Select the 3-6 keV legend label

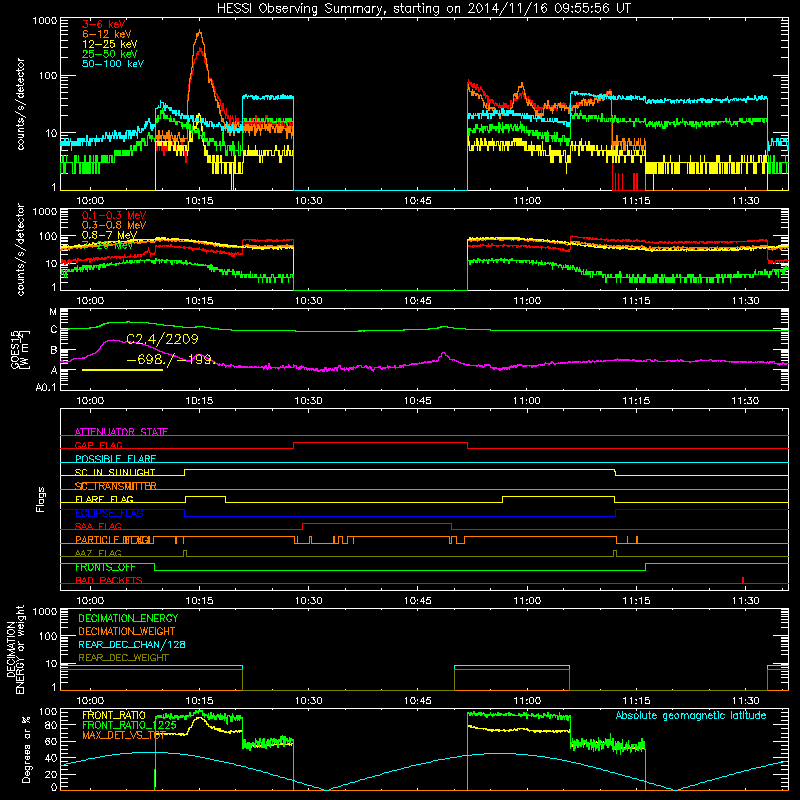click(x=104, y=24)
